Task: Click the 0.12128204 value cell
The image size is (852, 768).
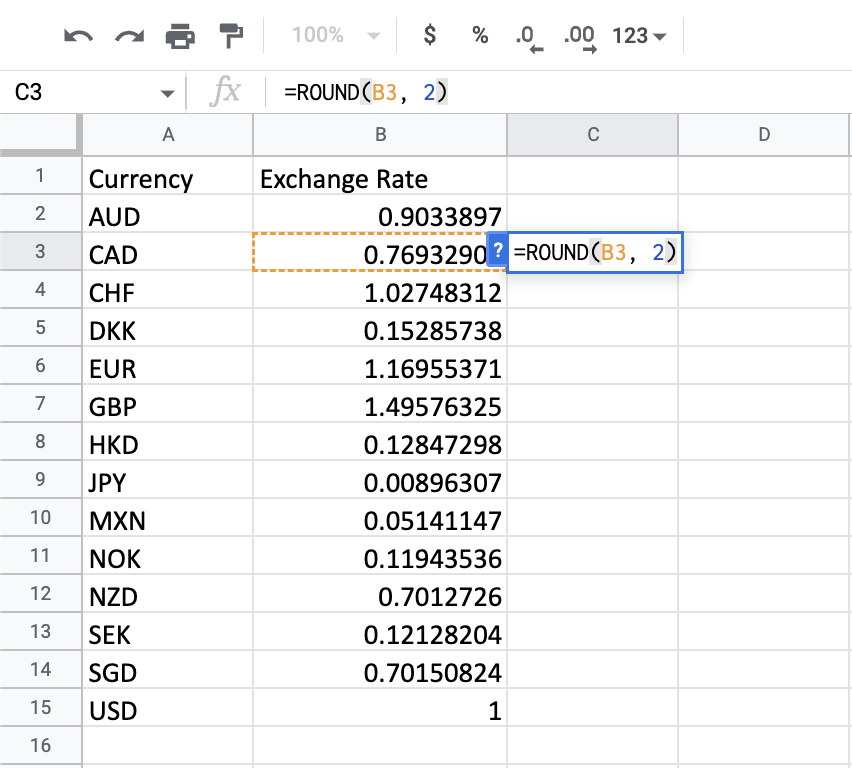Action: point(380,632)
